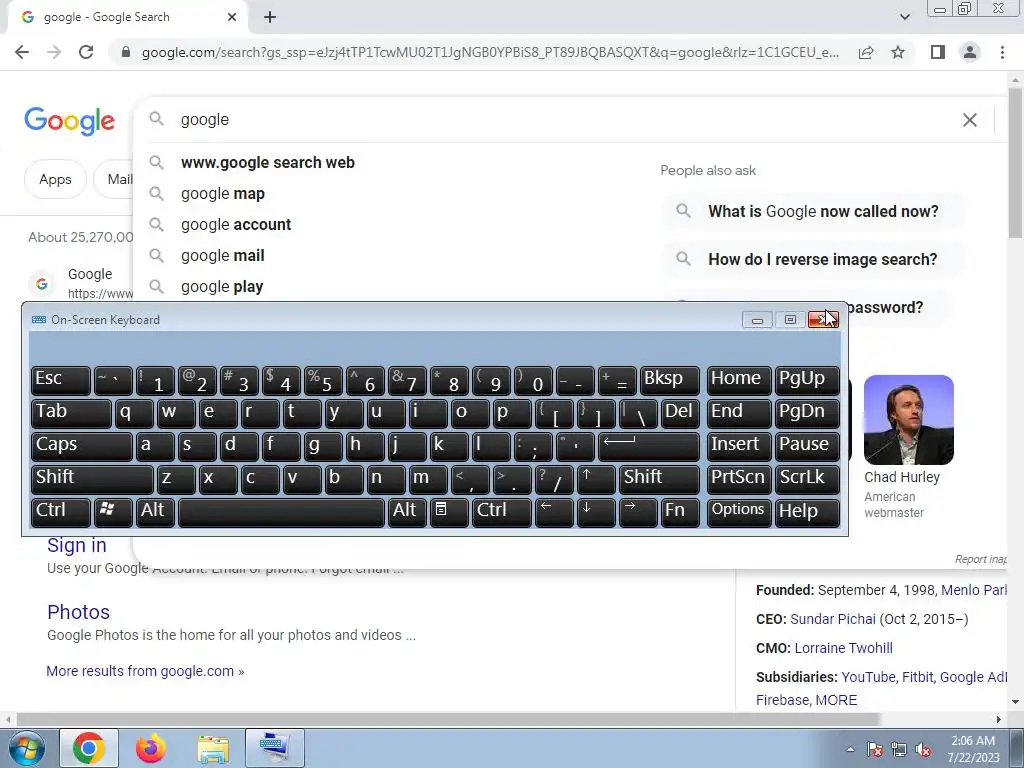Click the Google logo
1024x768 pixels.
pos(69,121)
